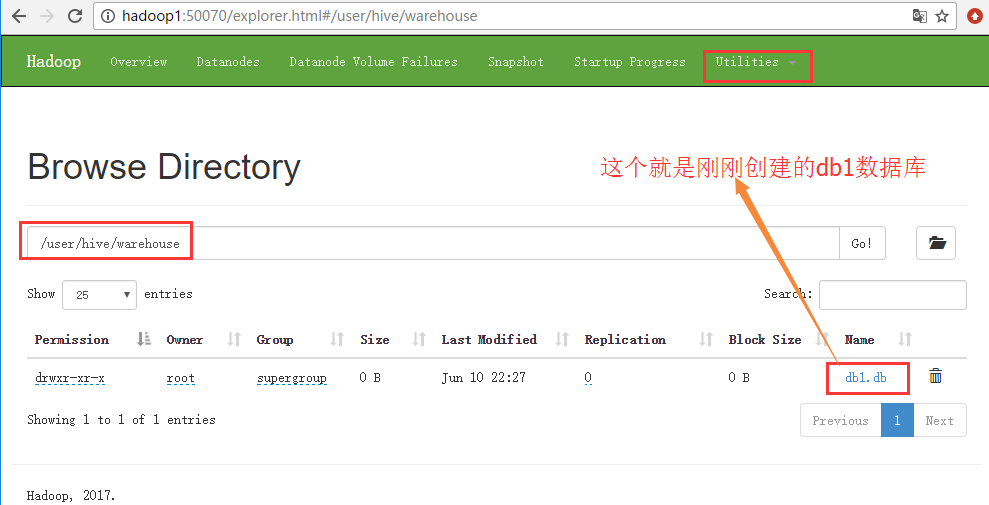This screenshot has height=505, width=989.
Task: Click the Block Size column header
Action: coord(765,339)
